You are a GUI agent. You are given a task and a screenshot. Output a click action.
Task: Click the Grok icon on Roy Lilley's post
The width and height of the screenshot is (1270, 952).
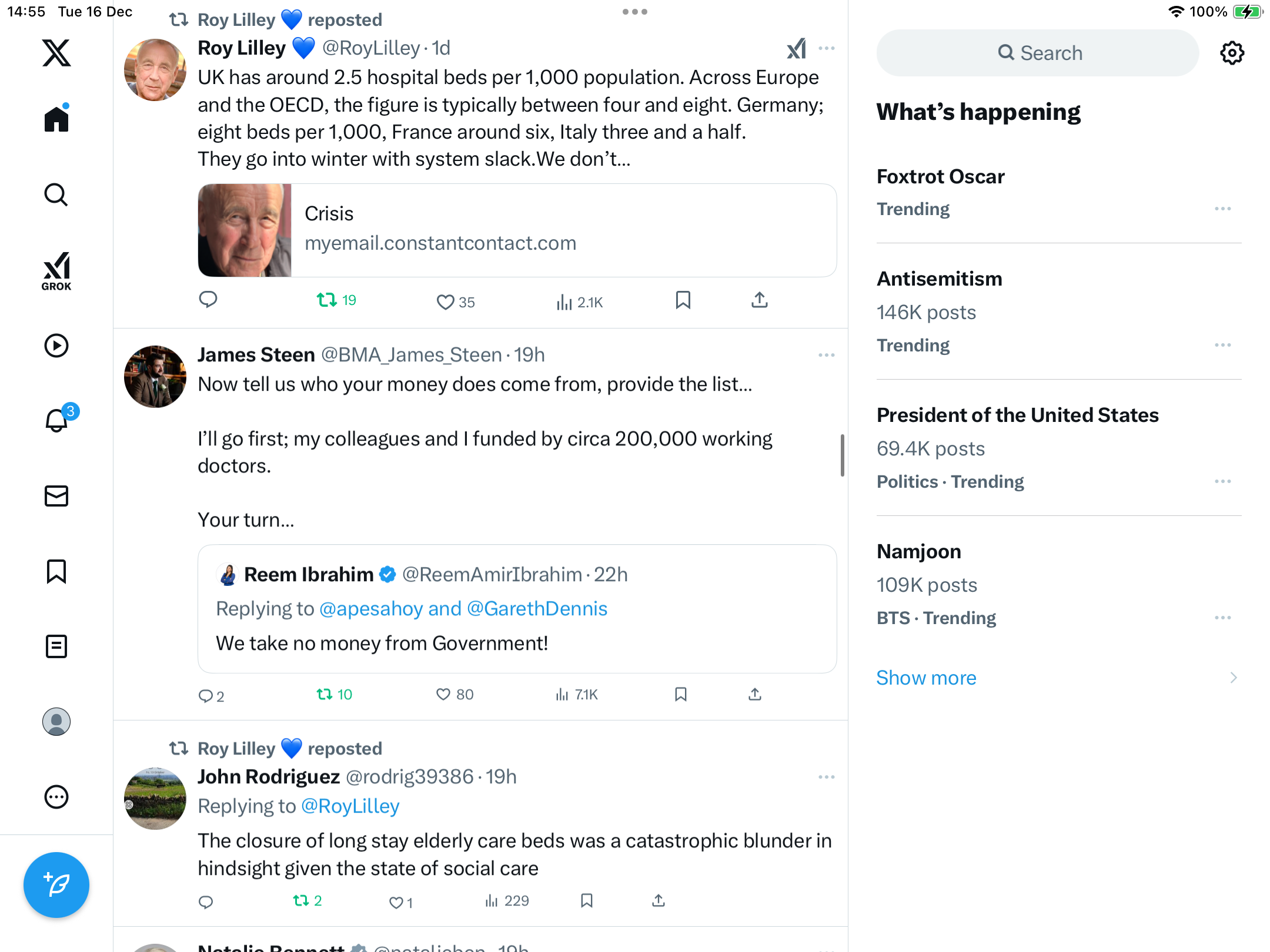pyautogui.click(x=797, y=49)
